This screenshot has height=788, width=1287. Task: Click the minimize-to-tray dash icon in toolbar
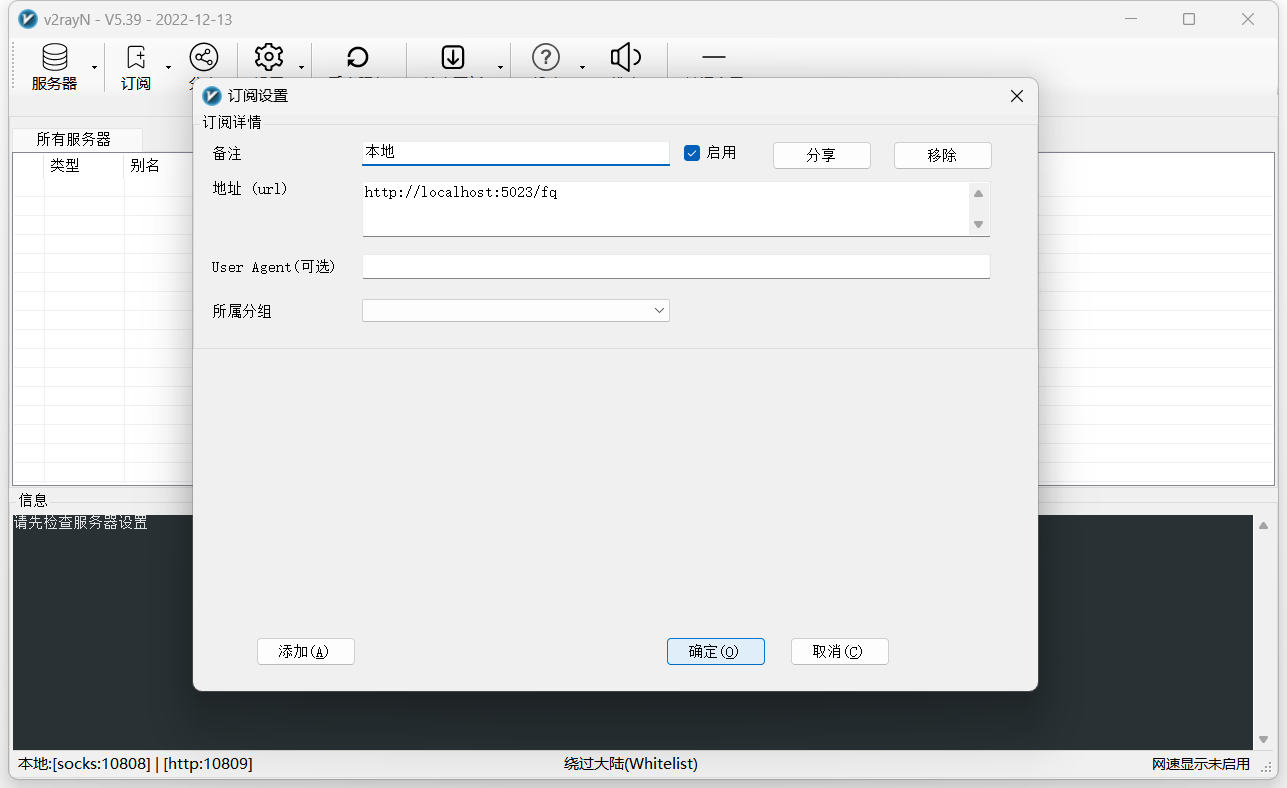click(714, 57)
